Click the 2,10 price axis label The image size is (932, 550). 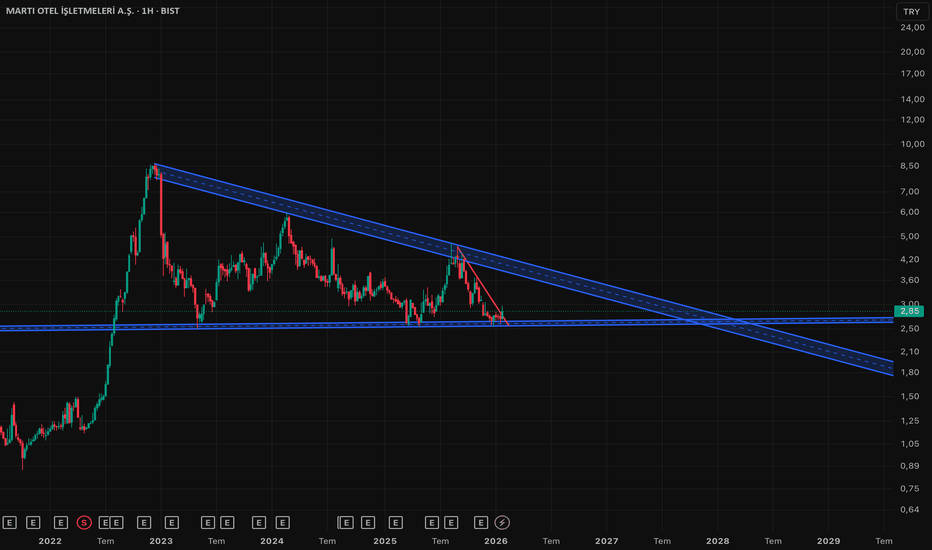[910, 351]
